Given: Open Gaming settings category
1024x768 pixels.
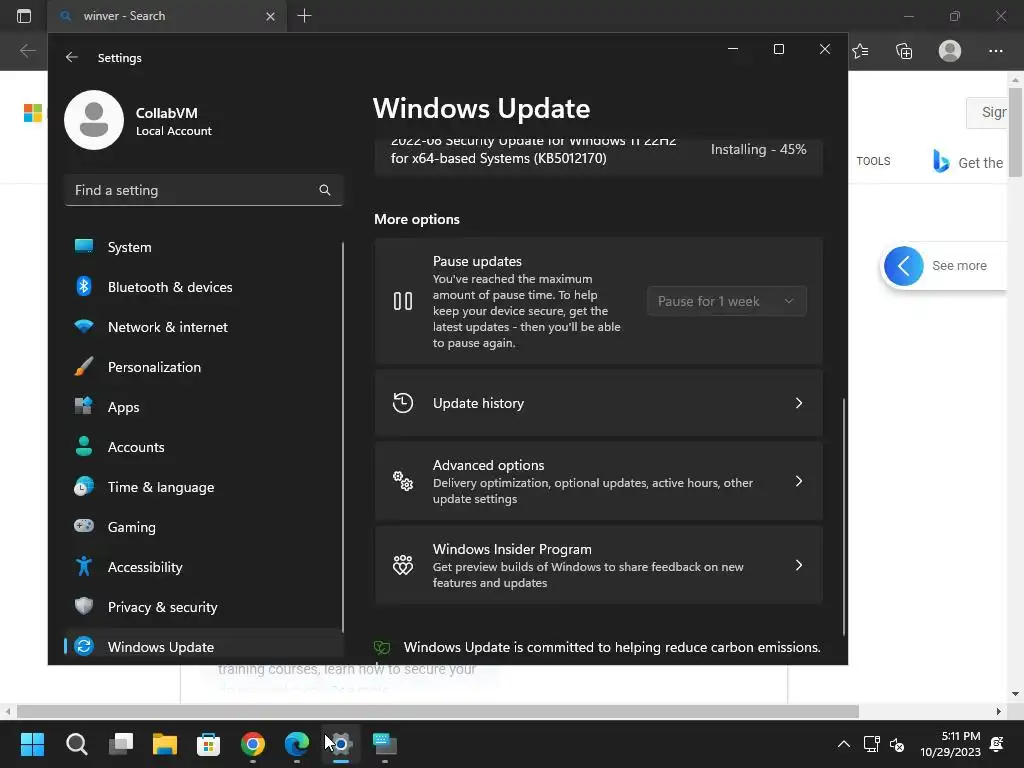Looking at the screenshot, I should 203,526.
